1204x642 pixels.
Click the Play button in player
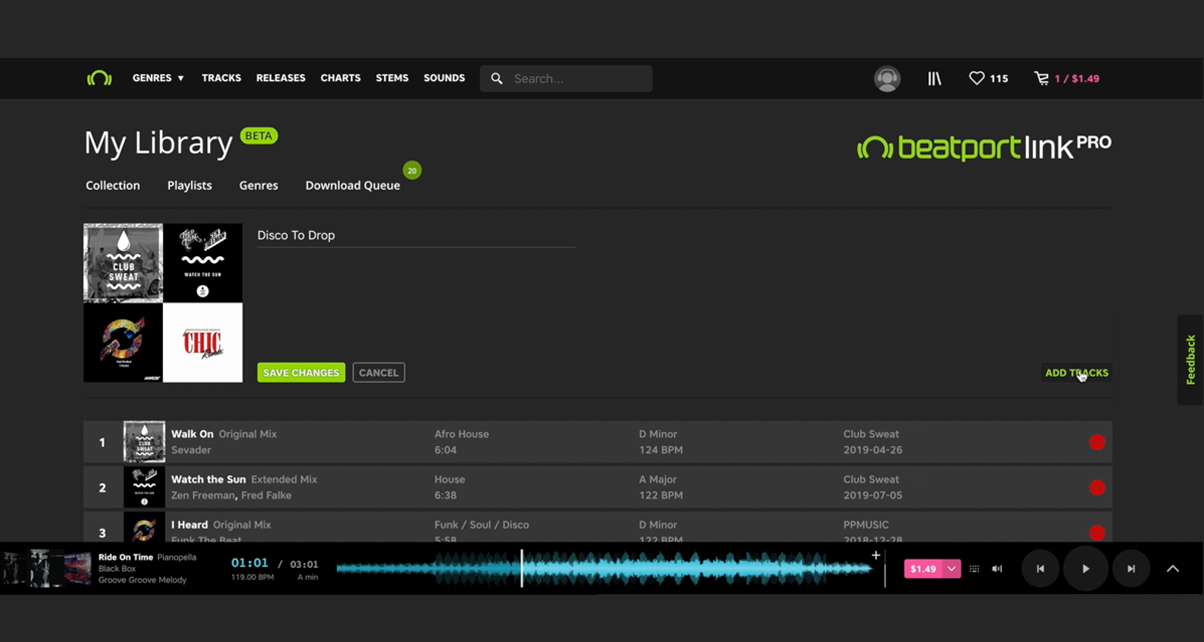pos(1086,569)
